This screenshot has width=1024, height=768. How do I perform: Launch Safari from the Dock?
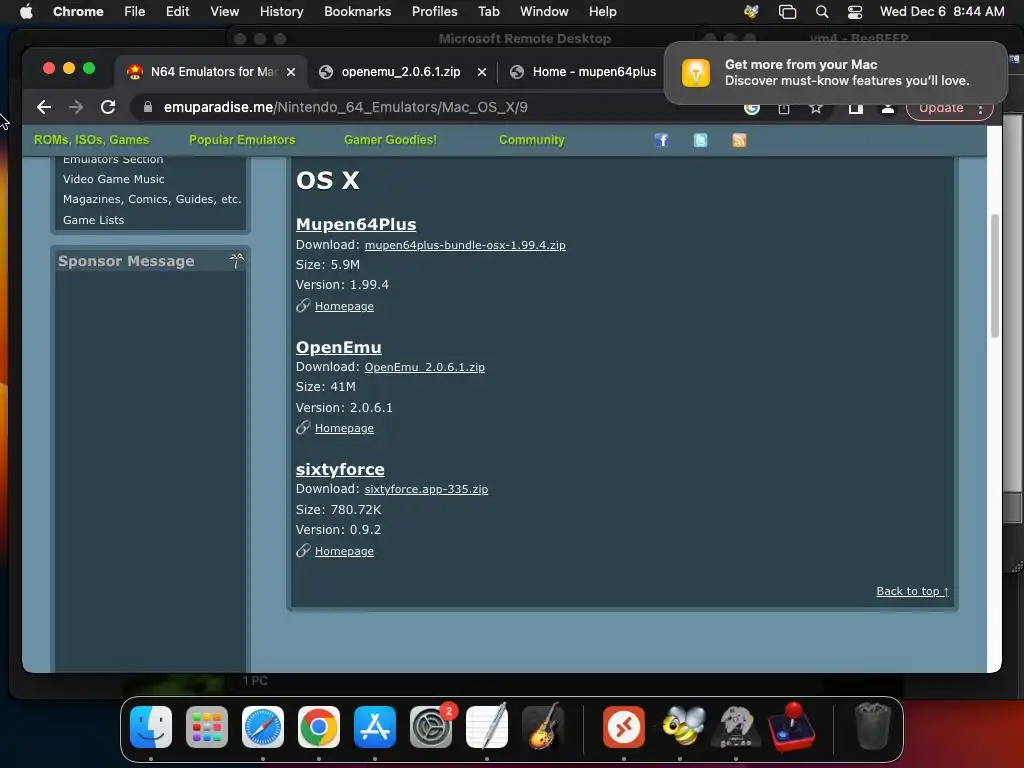pos(263,727)
